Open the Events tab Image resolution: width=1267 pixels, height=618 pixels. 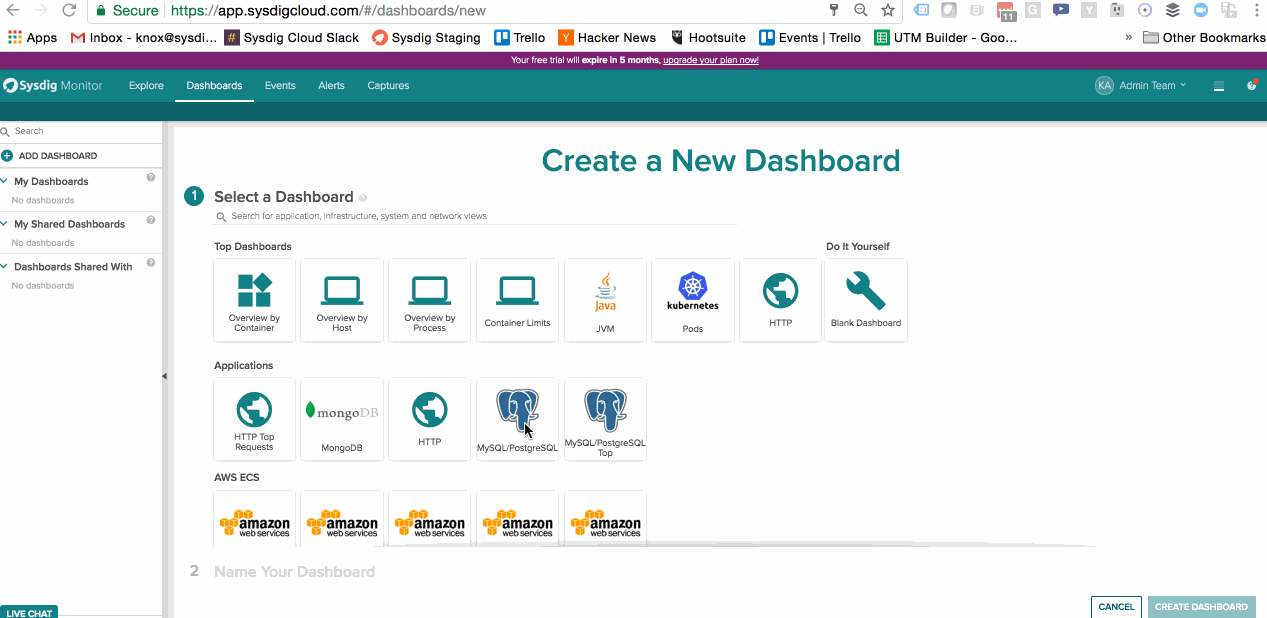pyautogui.click(x=280, y=85)
